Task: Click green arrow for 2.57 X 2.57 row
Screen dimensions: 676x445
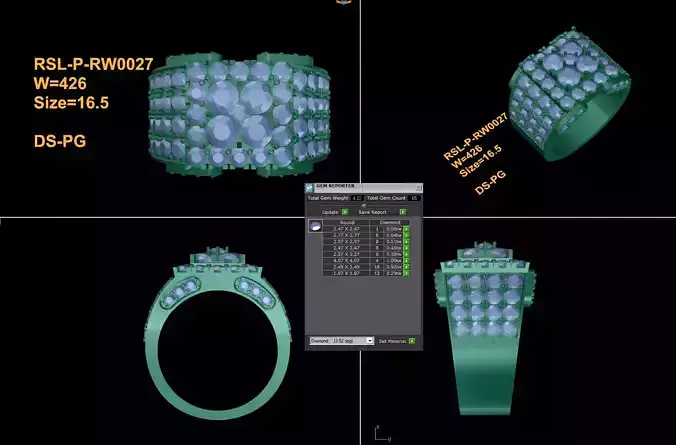Action: [x=406, y=241]
